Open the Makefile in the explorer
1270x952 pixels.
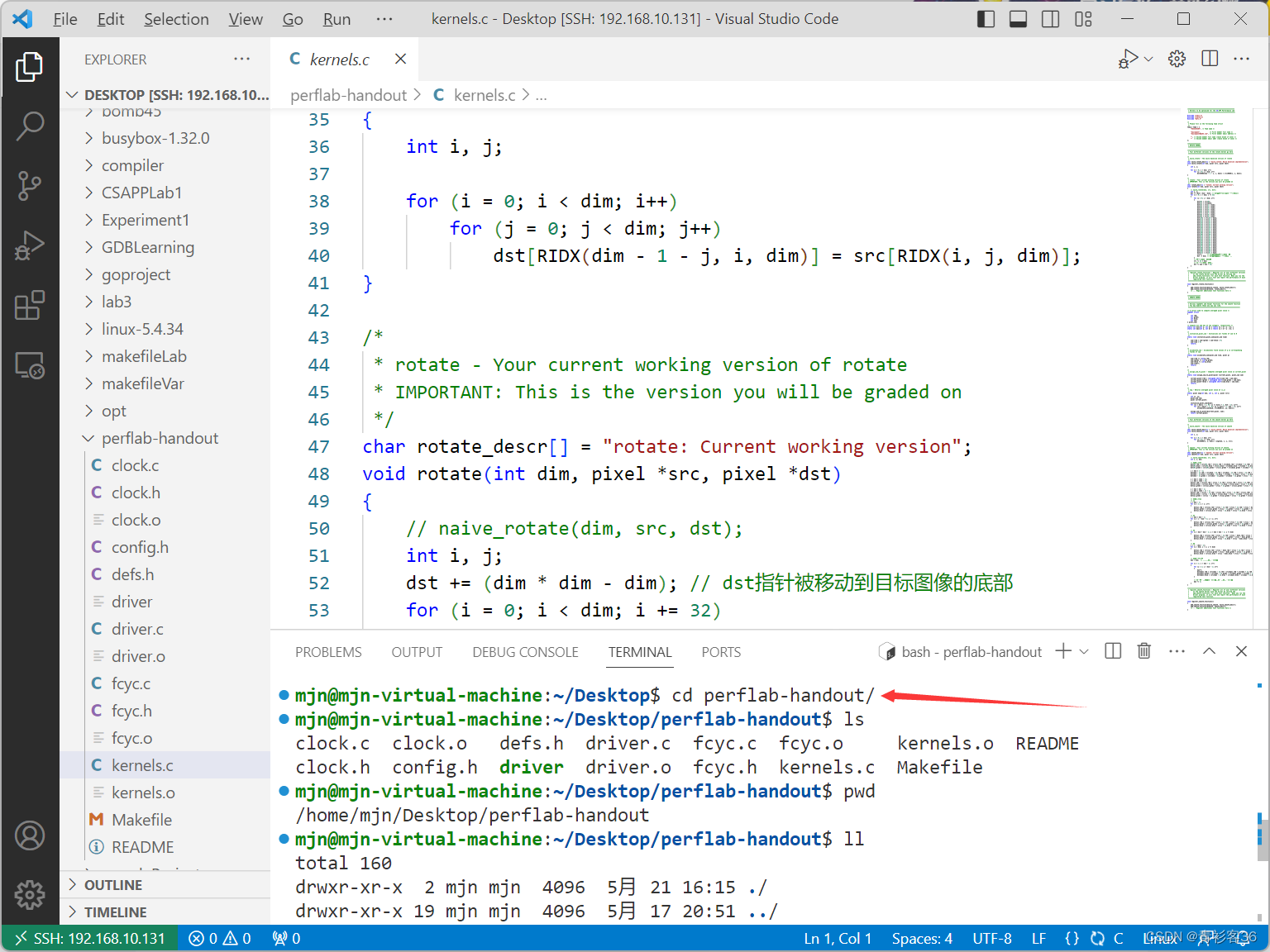[141, 820]
